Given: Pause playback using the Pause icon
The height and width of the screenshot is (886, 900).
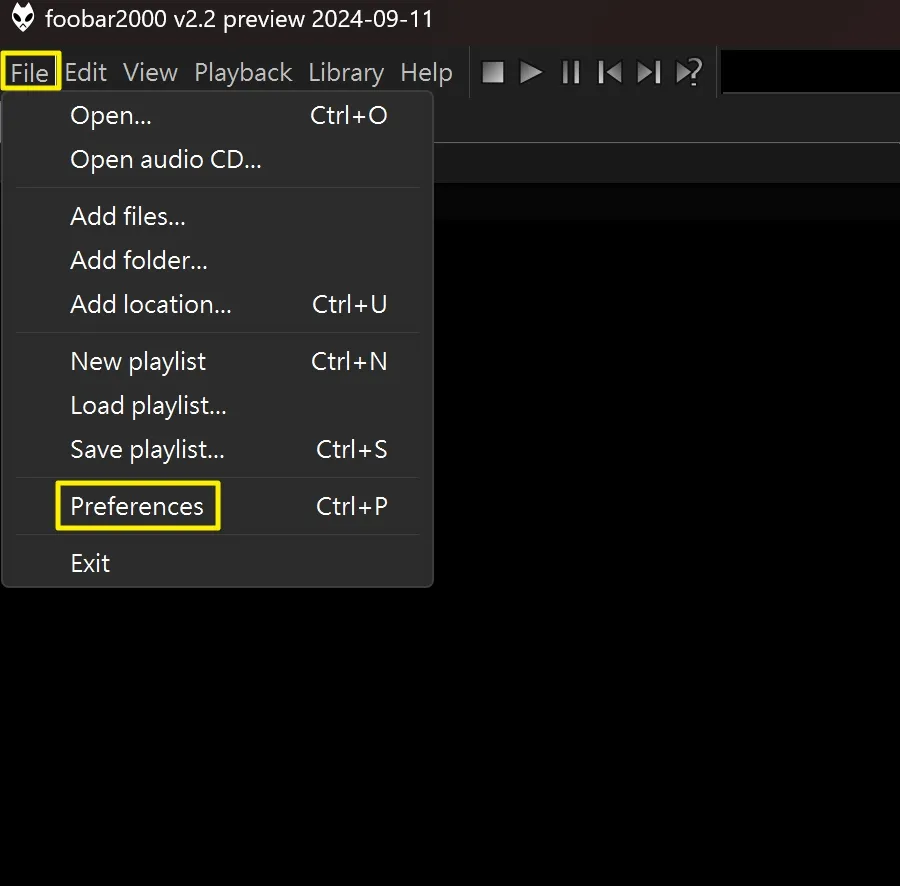Looking at the screenshot, I should pyautogui.click(x=571, y=72).
